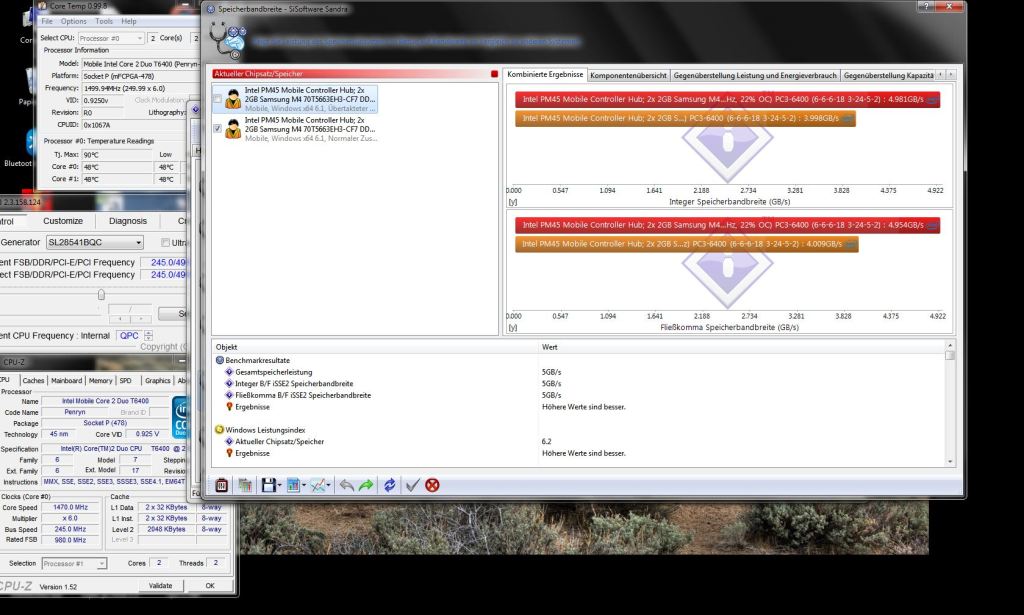Click the red stop square in Aktueller Chipsatz header
Viewport: 1024px width, 615px height.
[x=494, y=74]
